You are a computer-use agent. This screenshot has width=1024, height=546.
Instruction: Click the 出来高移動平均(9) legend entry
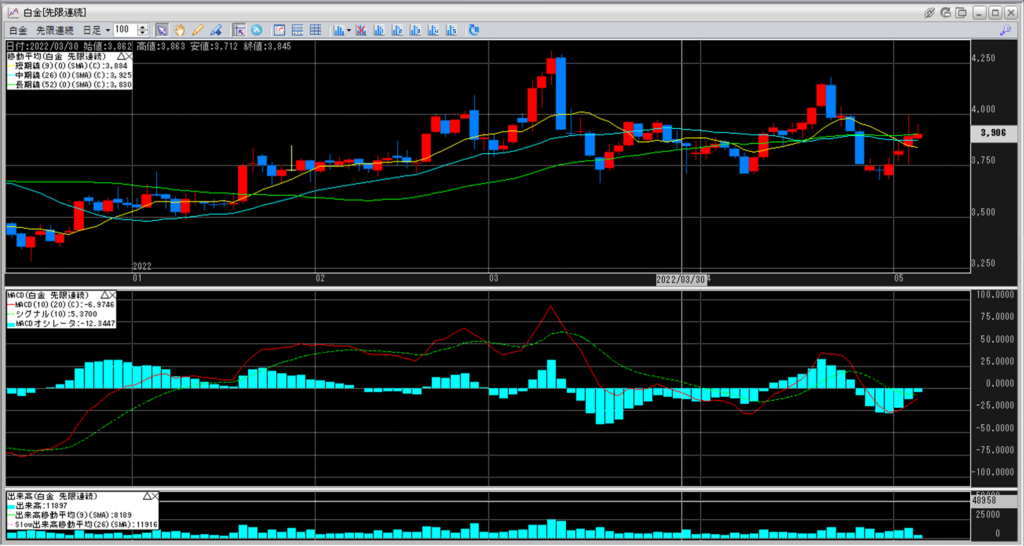(71, 515)
